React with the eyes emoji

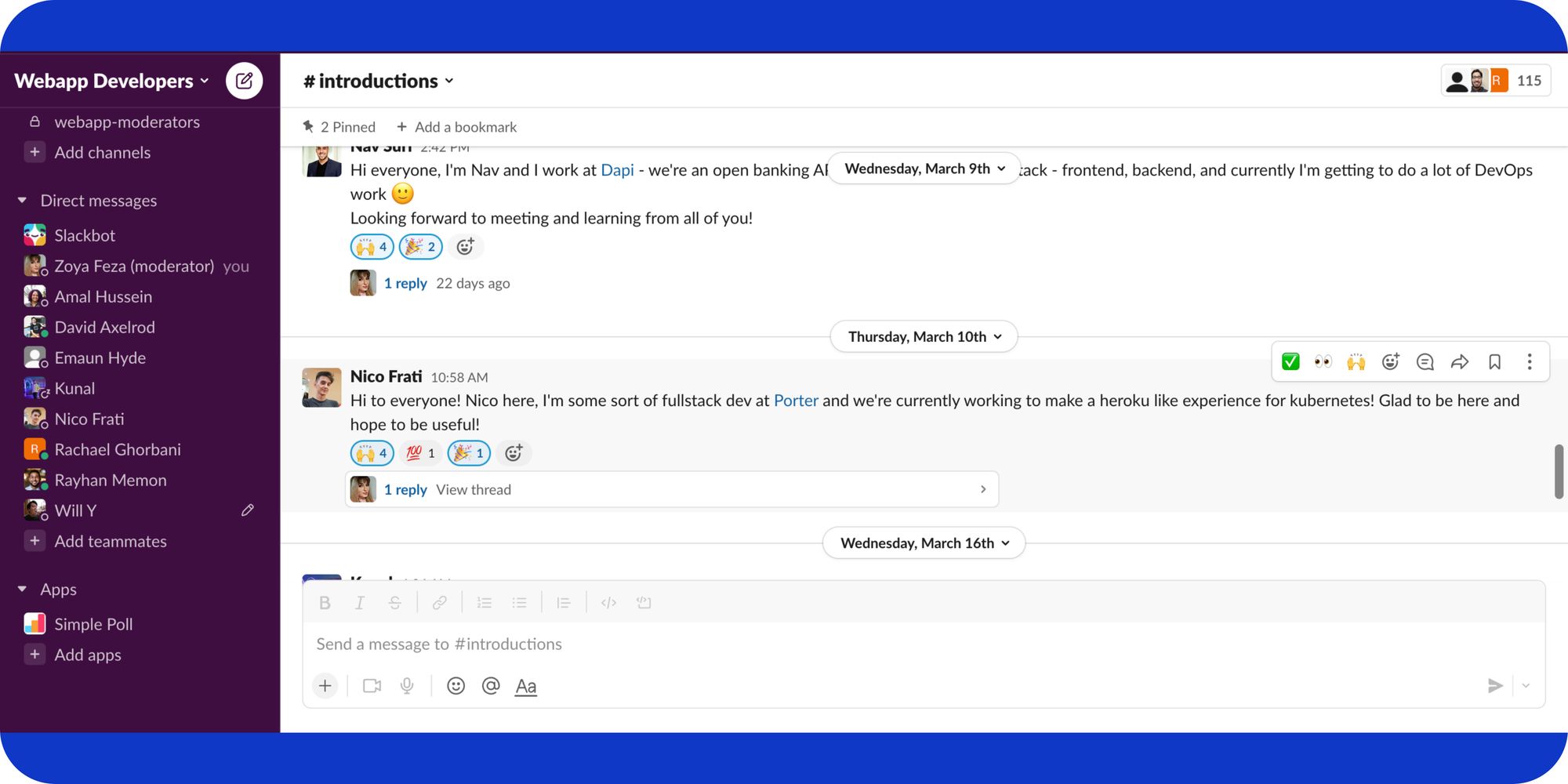point(1323,361)
